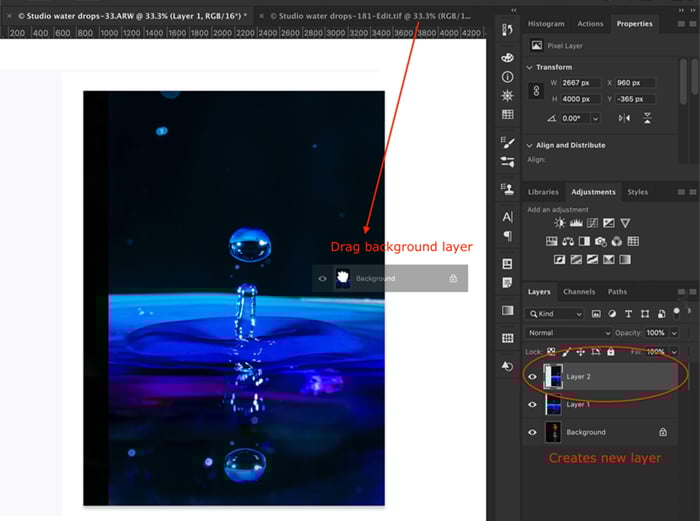This screenshot has height=521, width=700.
Task: Switch to the Libraries tab
Action: click(543, 192)
